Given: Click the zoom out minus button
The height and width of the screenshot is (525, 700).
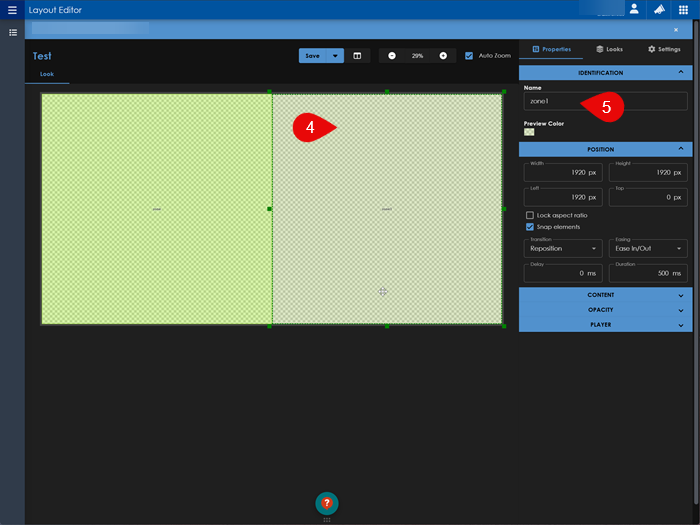Looking at the screenshot, I should pos(391,56).
